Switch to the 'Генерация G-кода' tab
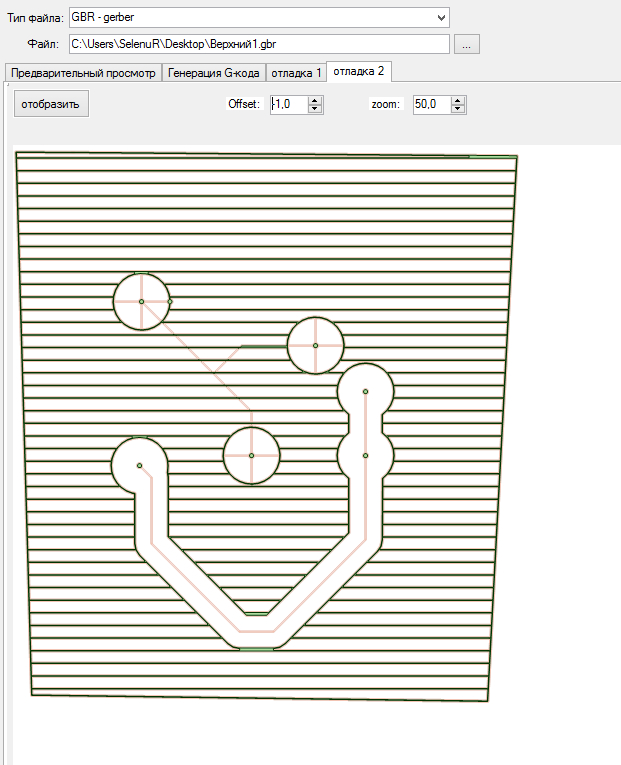This screenshot has height=765, width=621. (x=214, y=73)
